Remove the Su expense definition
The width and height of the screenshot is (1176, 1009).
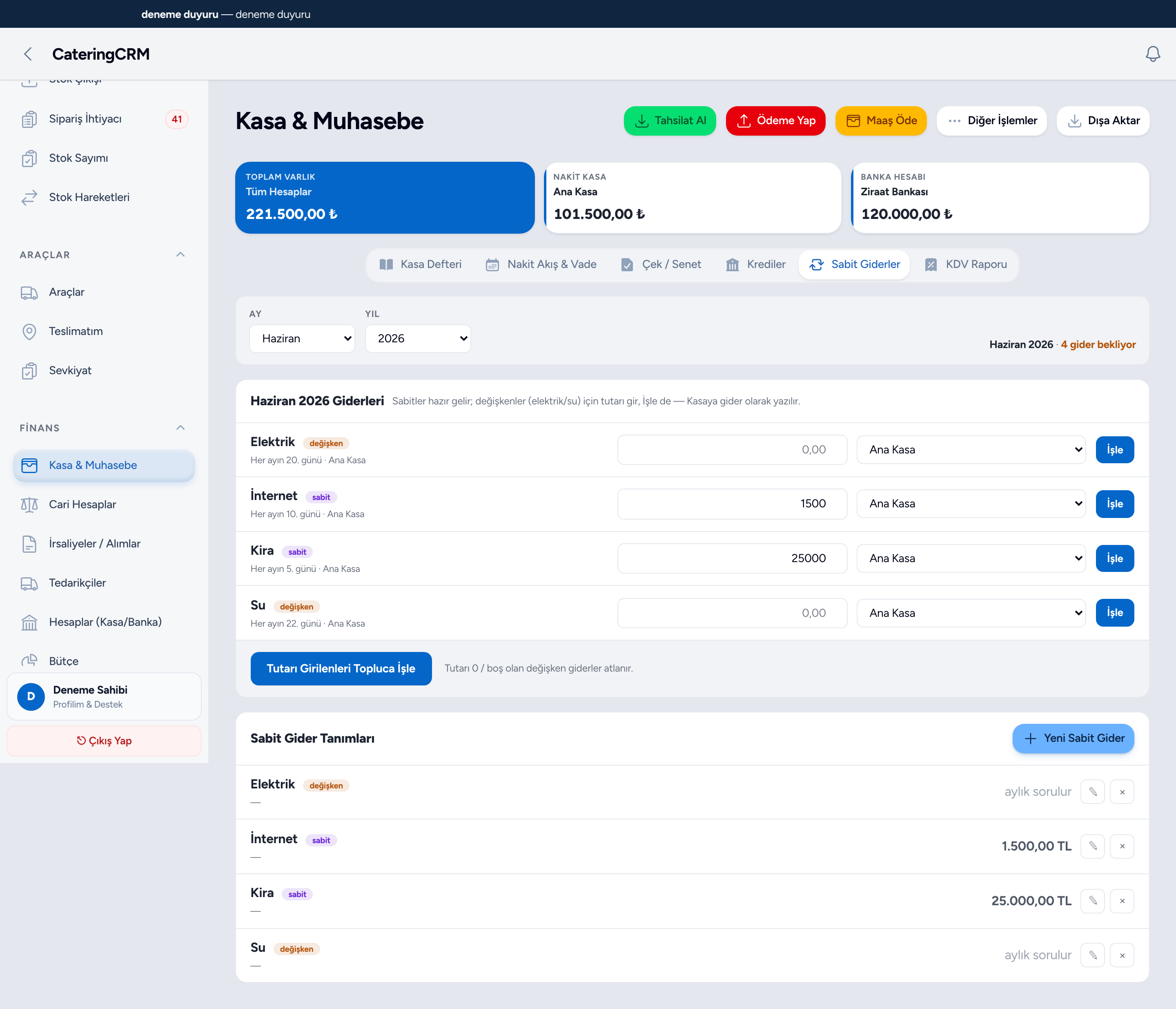pos(1122,955)
